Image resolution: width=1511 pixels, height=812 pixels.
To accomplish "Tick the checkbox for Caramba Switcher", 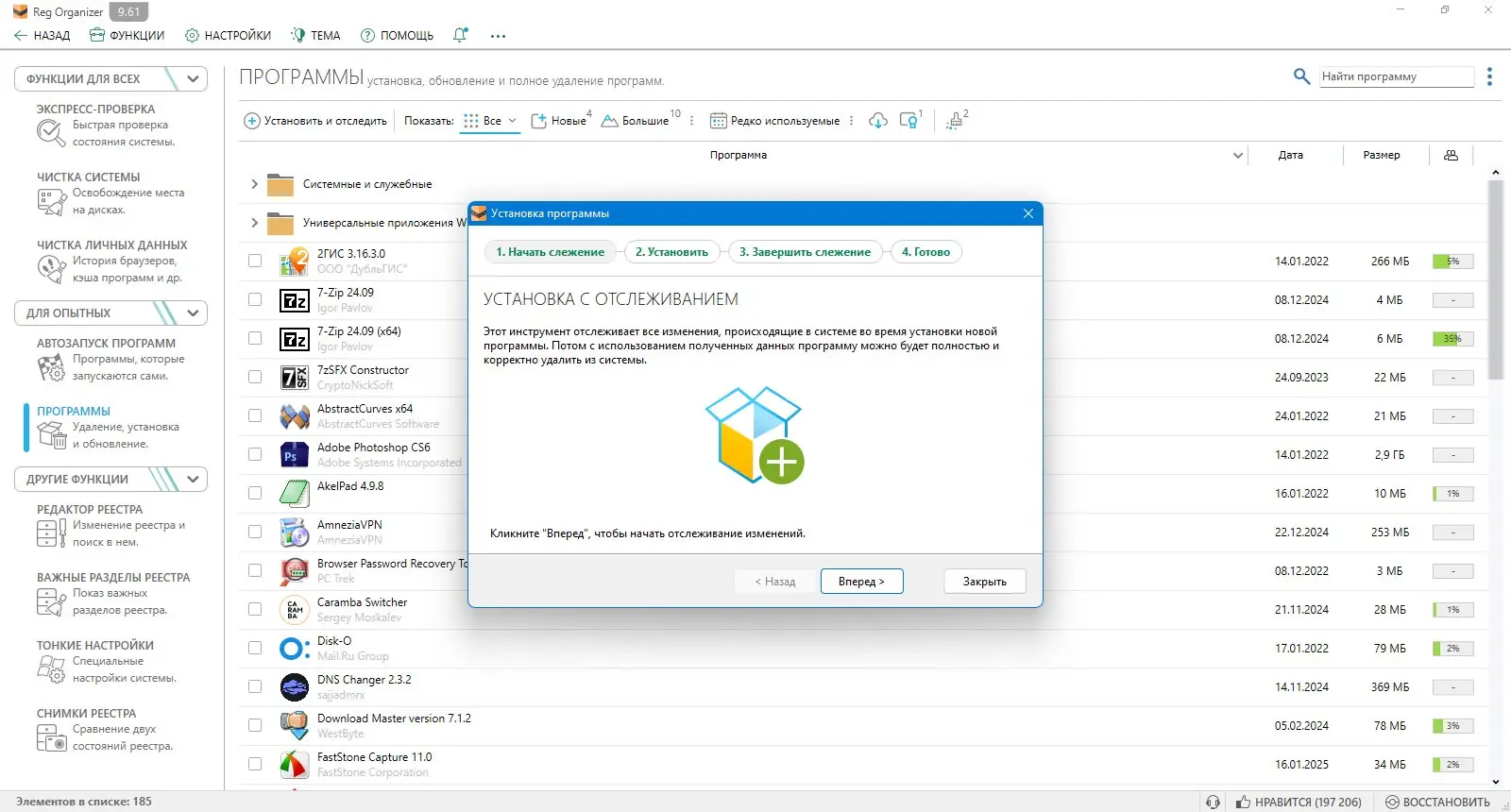I will point(255,609).
